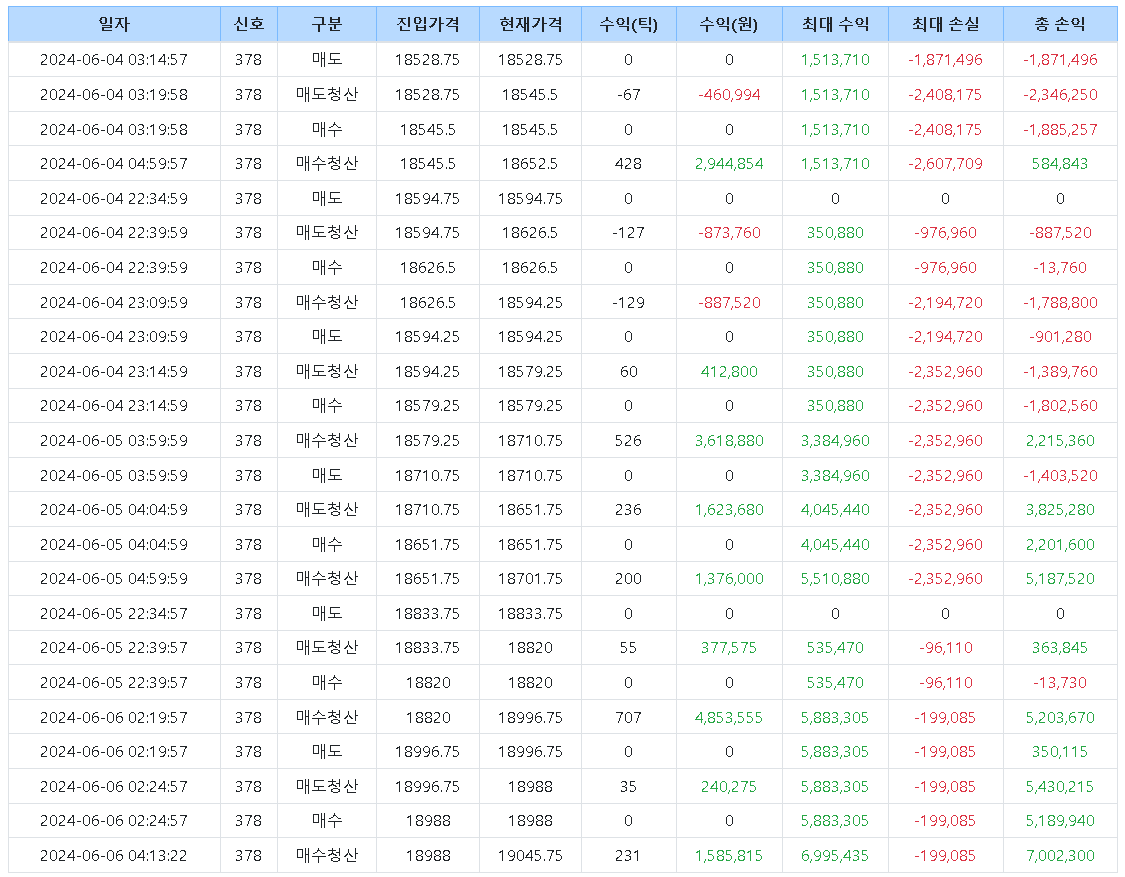Screen dimensions: 1125x877
Task: Sort by the 신호 column header
Action: (248, 24)
